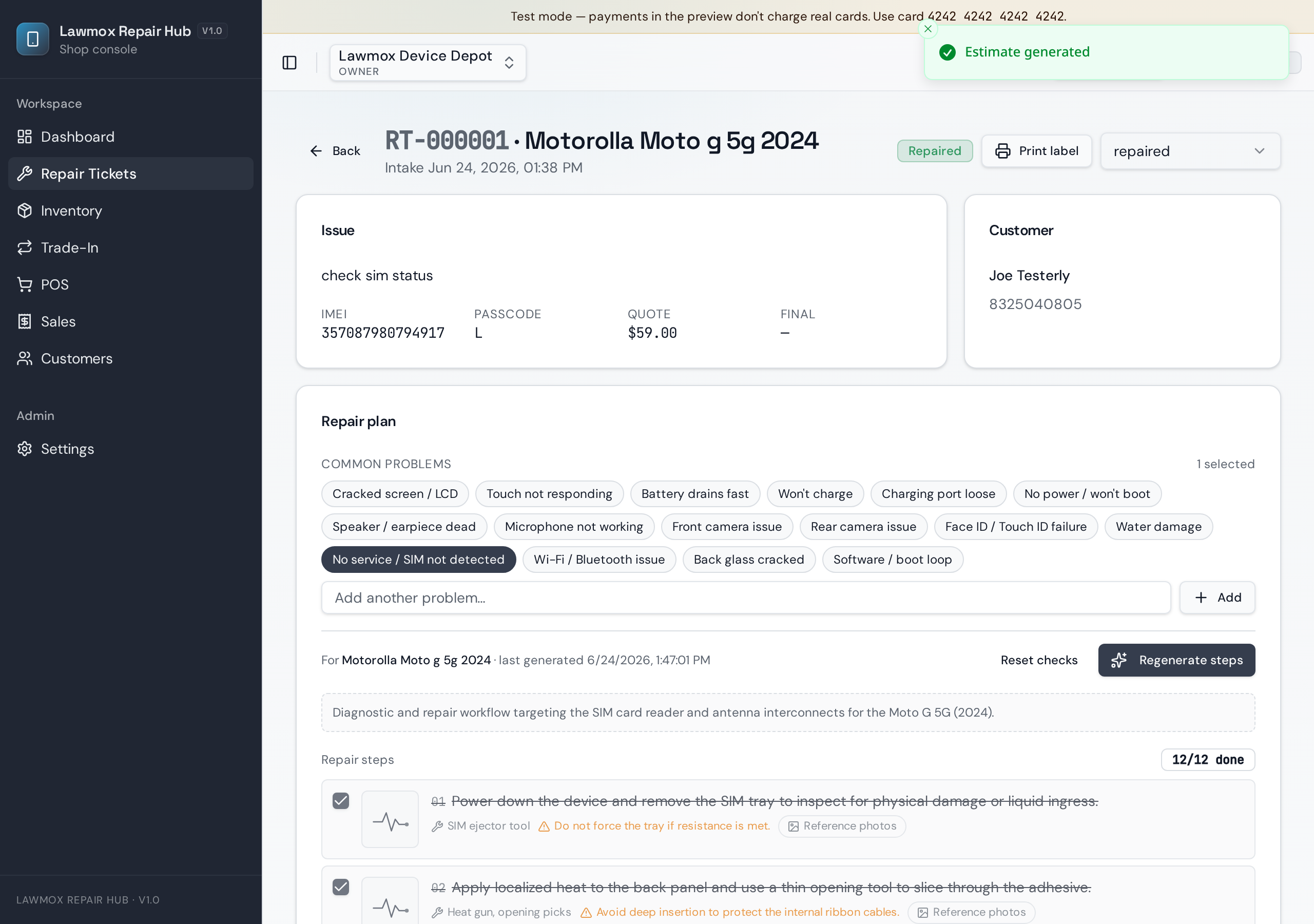Click the wrench icon by Heat gun
Screen dimensions: 1314x924
pyautogui.click(x=437, y=913)
